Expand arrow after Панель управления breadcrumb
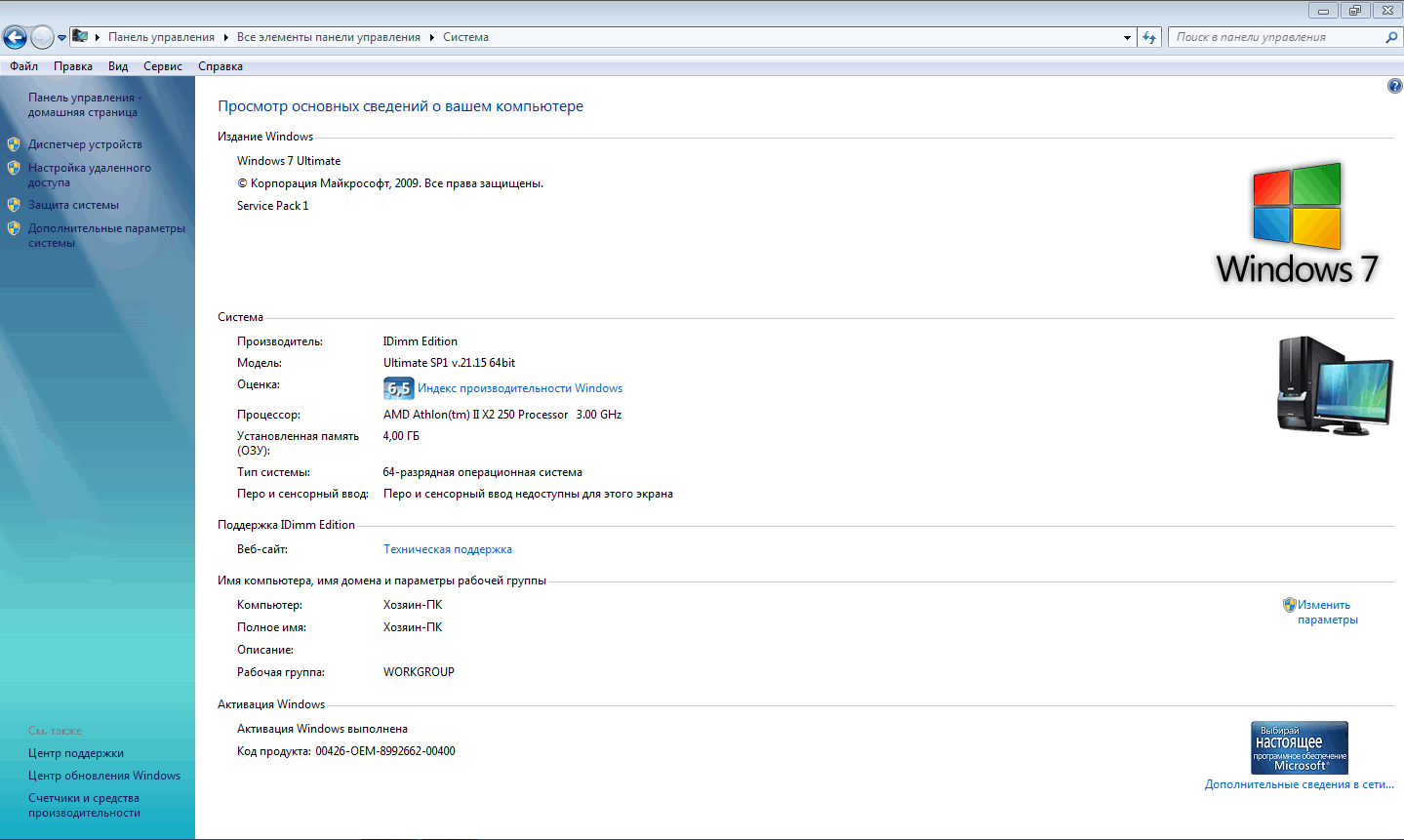The height and width of the screenshot is (840, 1404). (225, 37)
